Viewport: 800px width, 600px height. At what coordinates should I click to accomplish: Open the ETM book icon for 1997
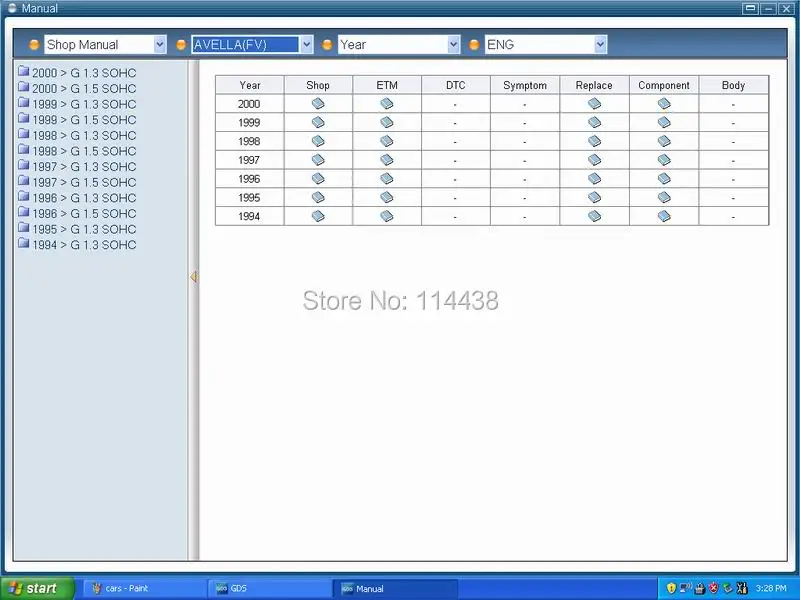[387, 160]
